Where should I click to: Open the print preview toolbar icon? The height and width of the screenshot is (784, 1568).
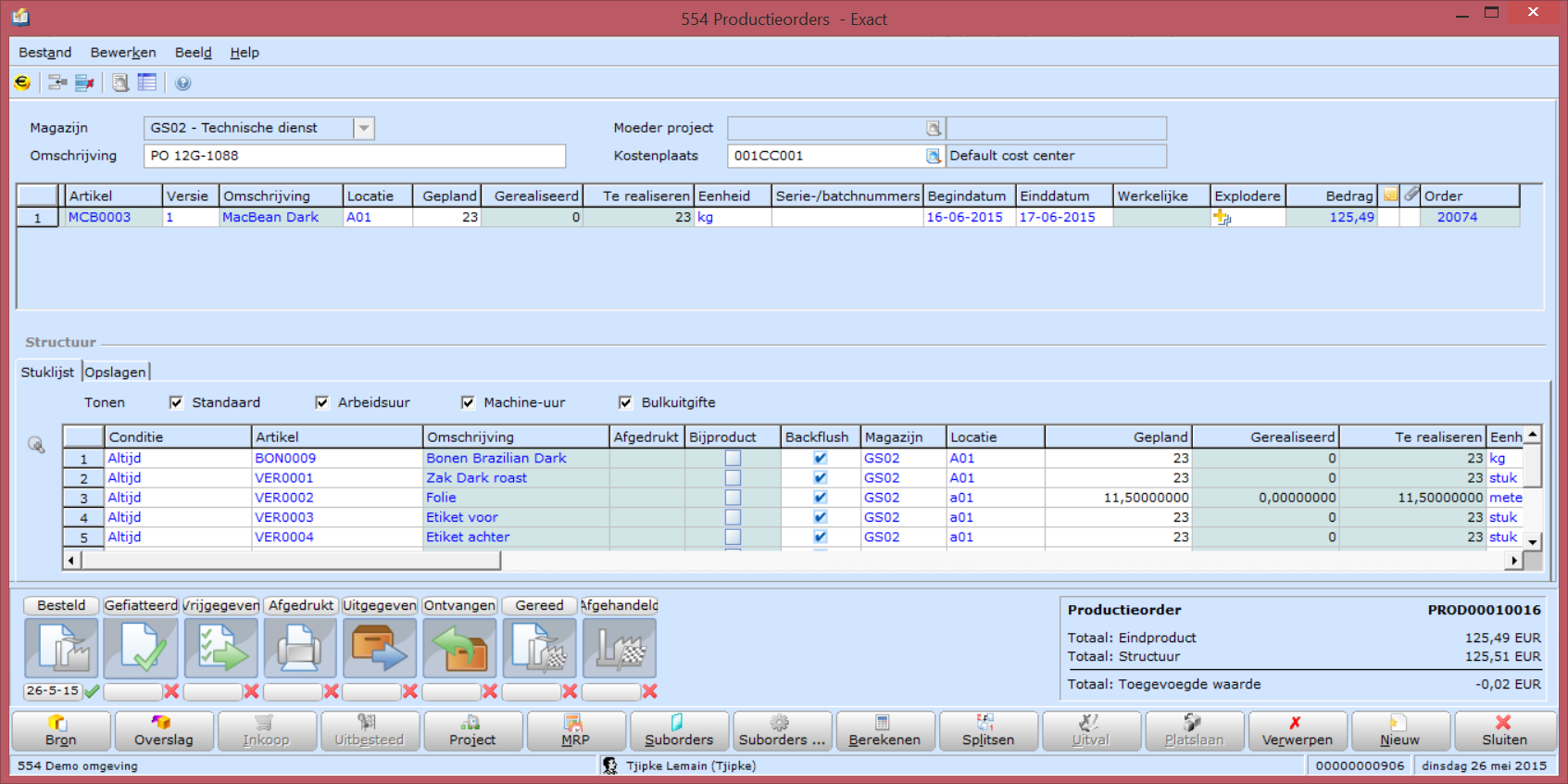click(x=120, y=82)
